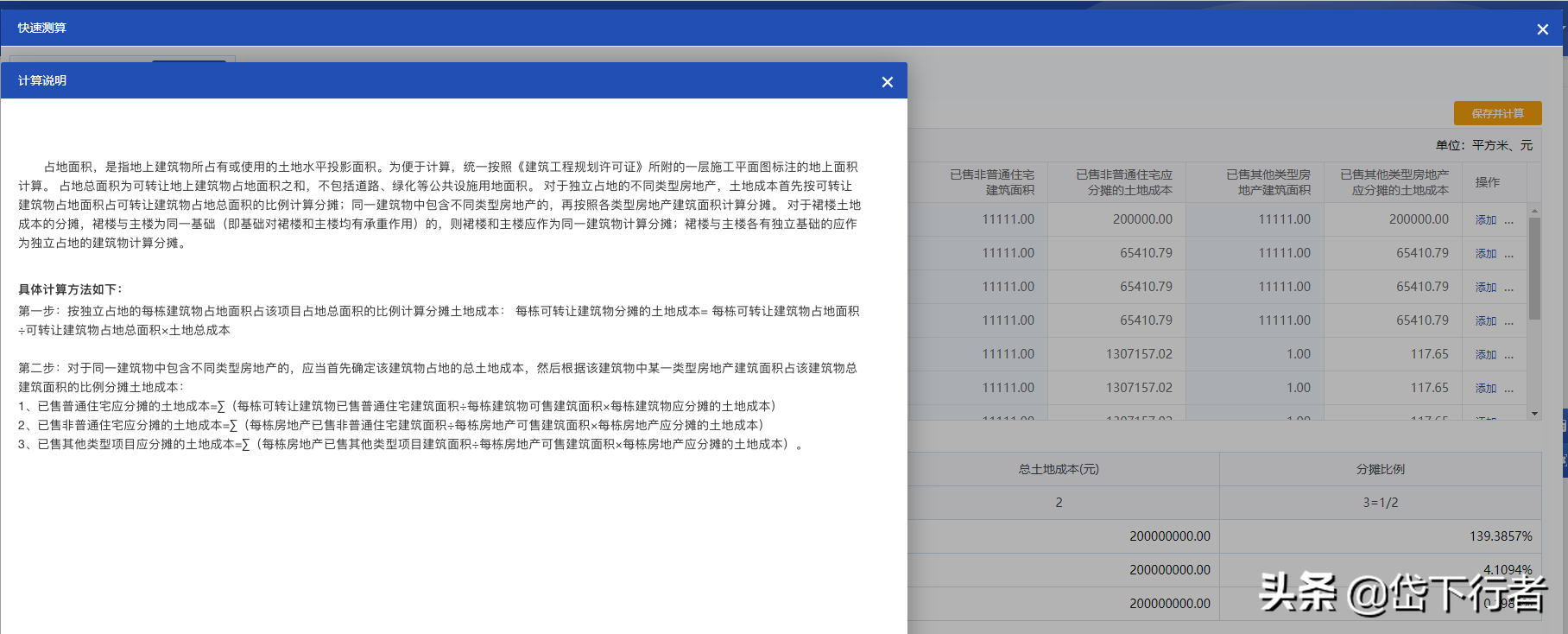Click 200000.00 under 已售其他类型房地产应分摊的土地成本
The image size is (1568, 634).
(1418, 219)
